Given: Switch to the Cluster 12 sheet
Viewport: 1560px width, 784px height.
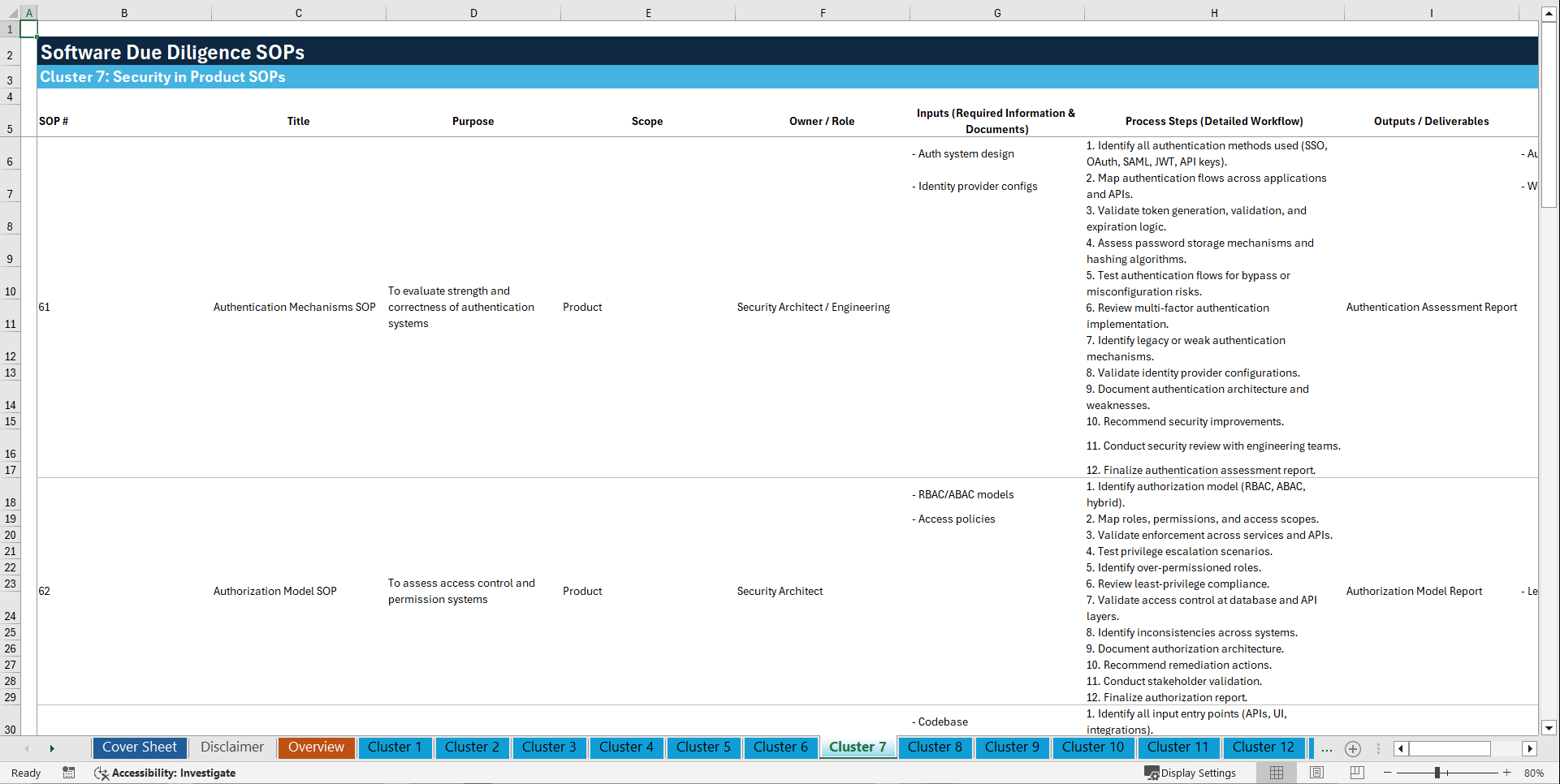Looking at the screenshot, I should tap(1264, 747).
